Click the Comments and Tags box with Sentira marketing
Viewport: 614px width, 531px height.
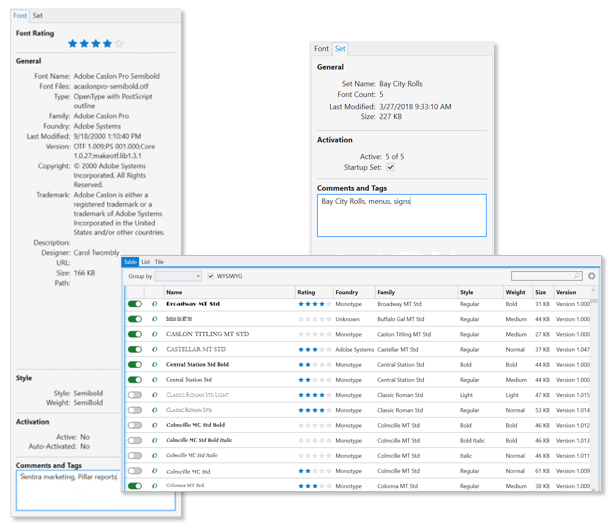coord(96,490)
